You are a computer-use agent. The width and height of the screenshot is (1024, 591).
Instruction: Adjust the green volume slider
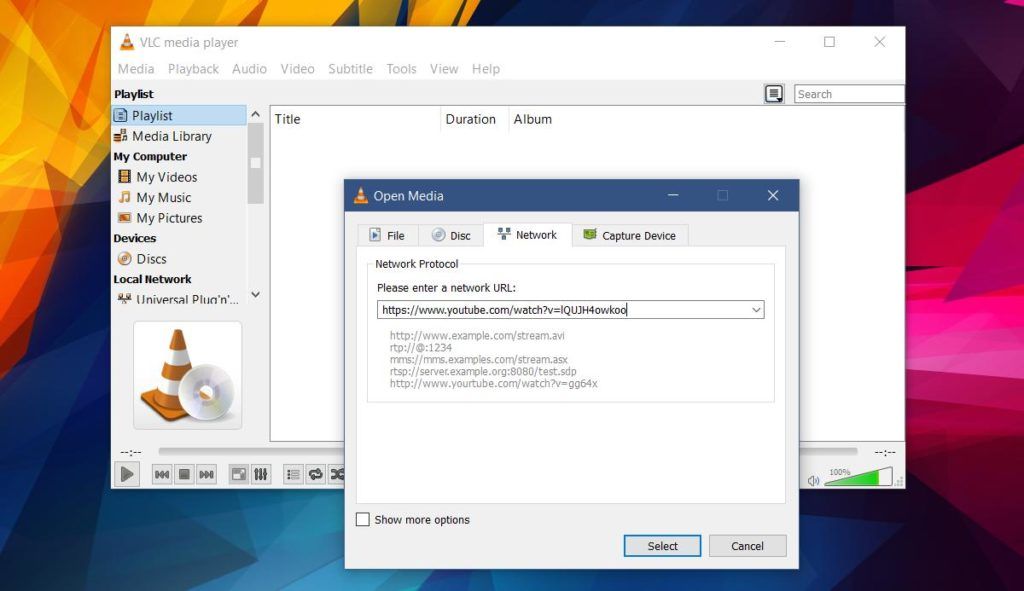pyautogui.click(x=858, y=478)
